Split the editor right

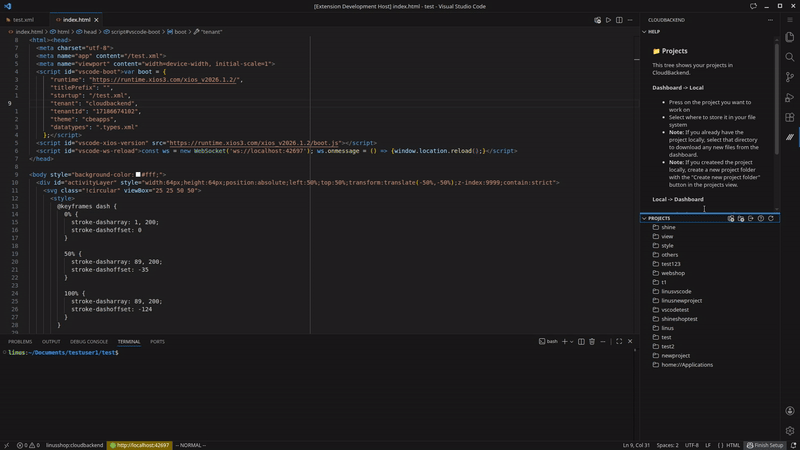click(619, 20)
